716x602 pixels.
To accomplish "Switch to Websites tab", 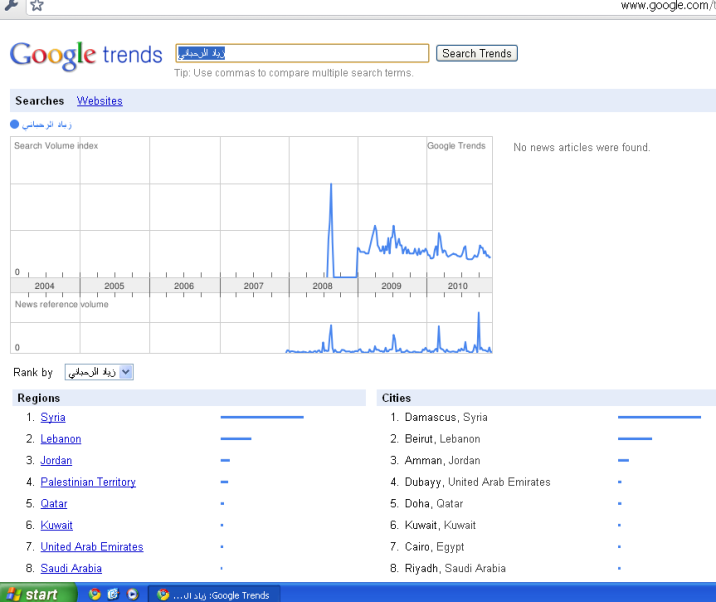I will 99,101.
